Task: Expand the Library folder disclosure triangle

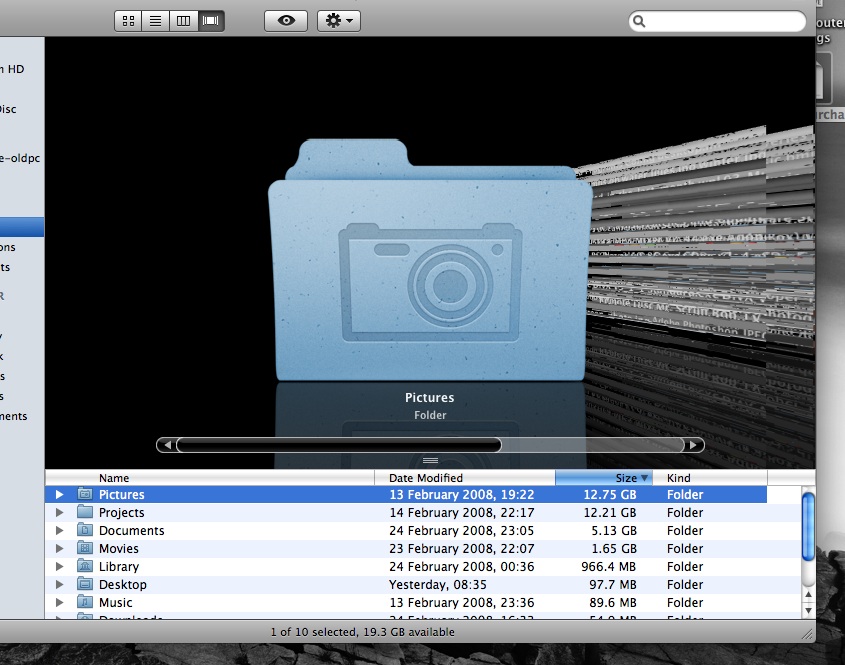Action: coord(59,566)
